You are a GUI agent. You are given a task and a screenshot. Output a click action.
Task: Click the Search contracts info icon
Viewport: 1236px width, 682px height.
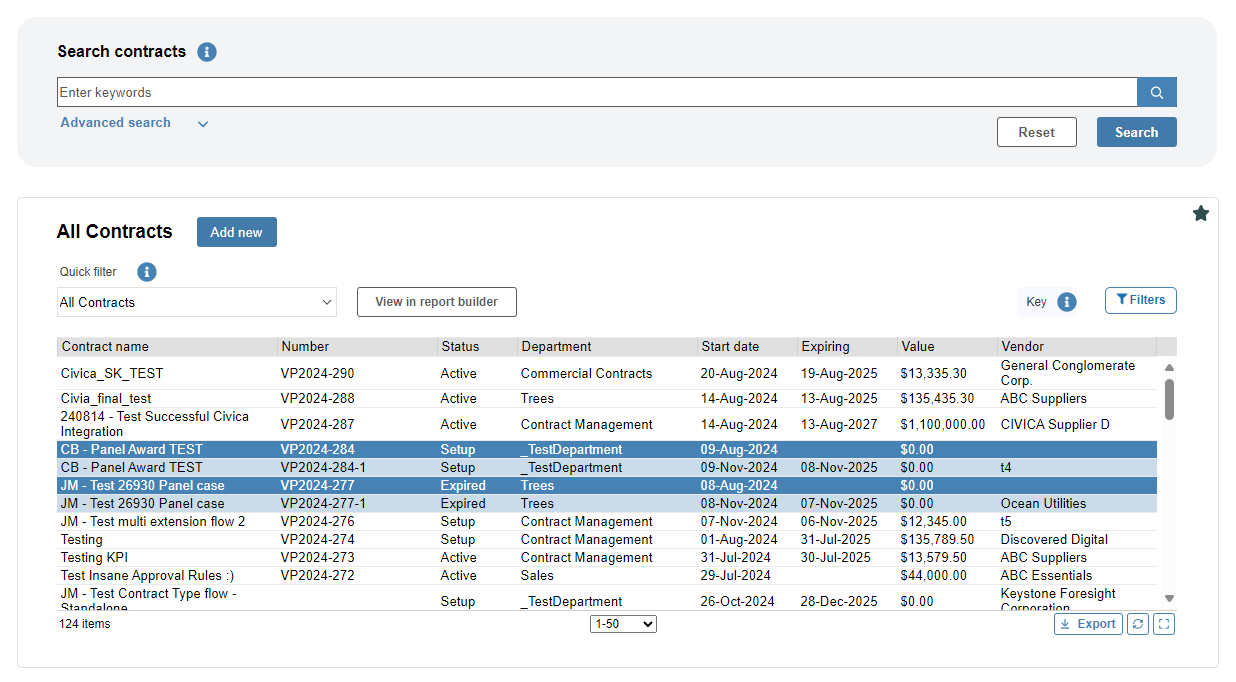point(207,52)
